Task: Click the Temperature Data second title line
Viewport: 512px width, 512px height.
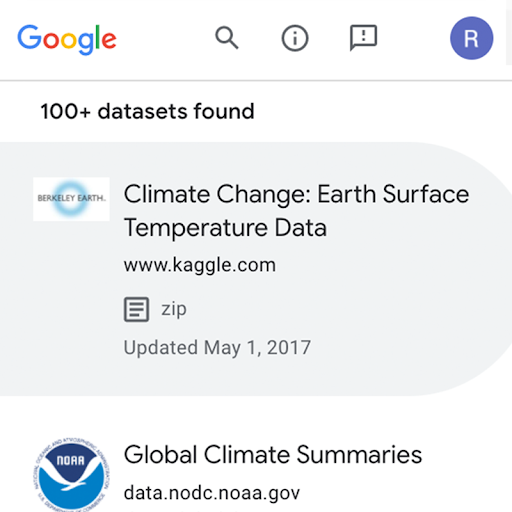Action: coord(225,228)
